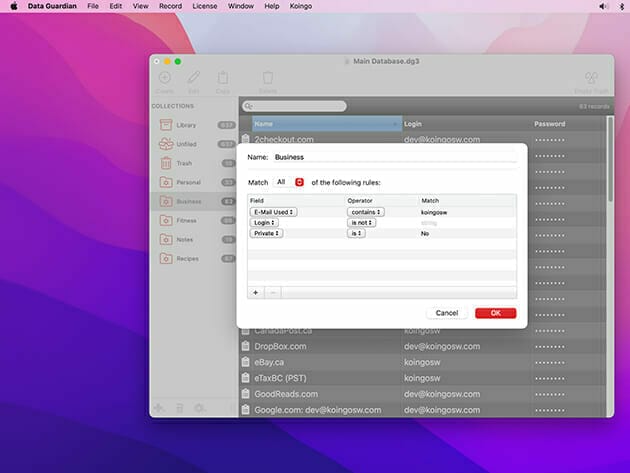Click the Delete trash toolbar icon
Viewport: 630px width, 473px height.
267,79
